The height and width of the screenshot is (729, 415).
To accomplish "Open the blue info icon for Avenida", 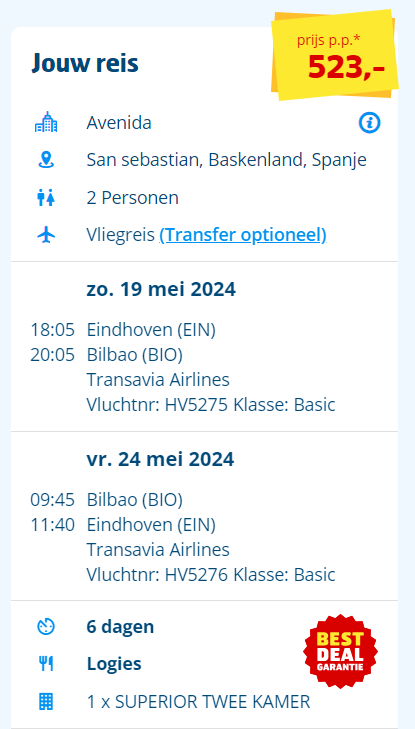I will 369,123.
